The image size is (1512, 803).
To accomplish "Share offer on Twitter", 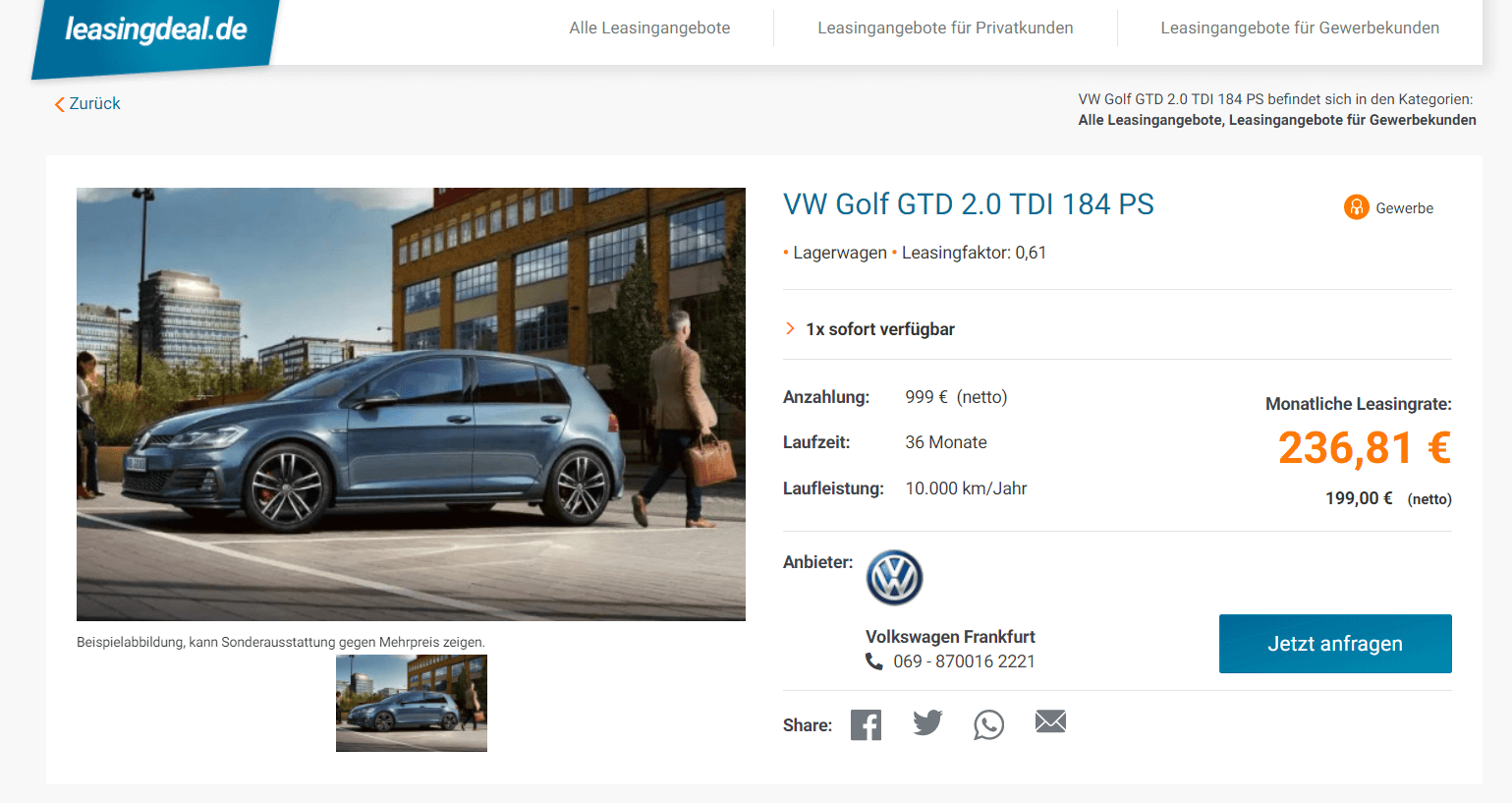I will point(927,723).
